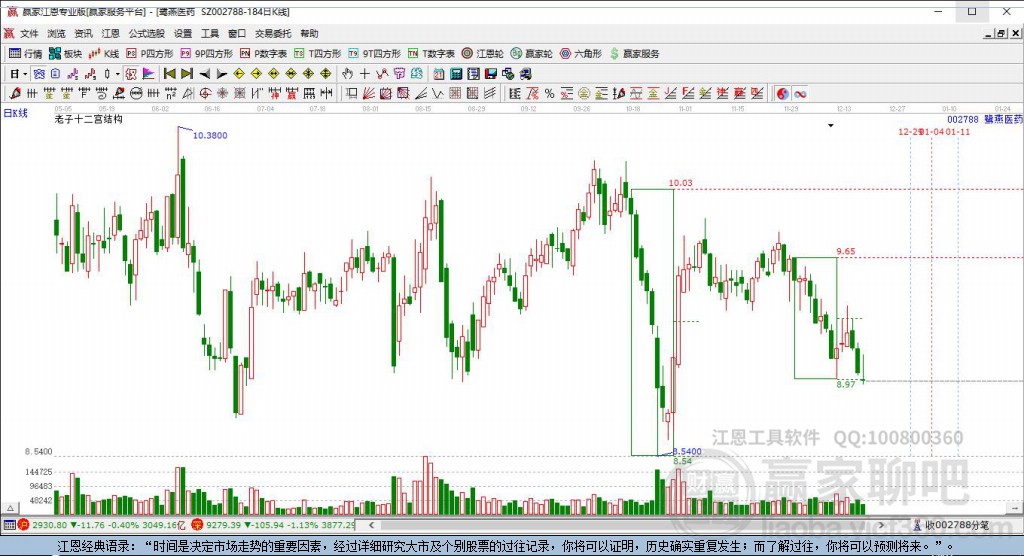Image resolution: width=1024 pixels, height=556 pixels.
Task: Select the red pencil drawing tool
Action: tap(14, 93)
